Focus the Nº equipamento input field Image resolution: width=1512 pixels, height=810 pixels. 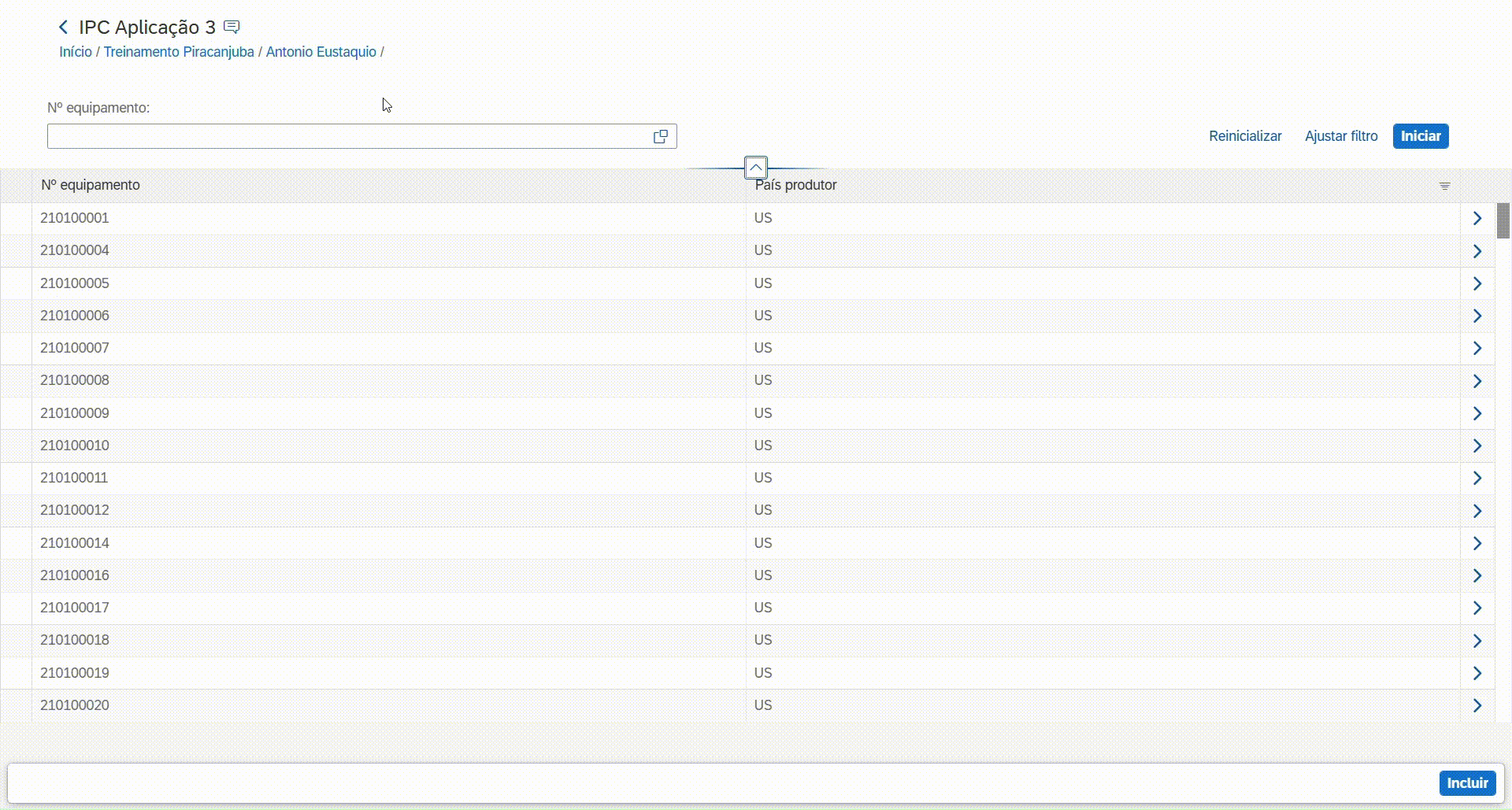click(x=346, y=137)
